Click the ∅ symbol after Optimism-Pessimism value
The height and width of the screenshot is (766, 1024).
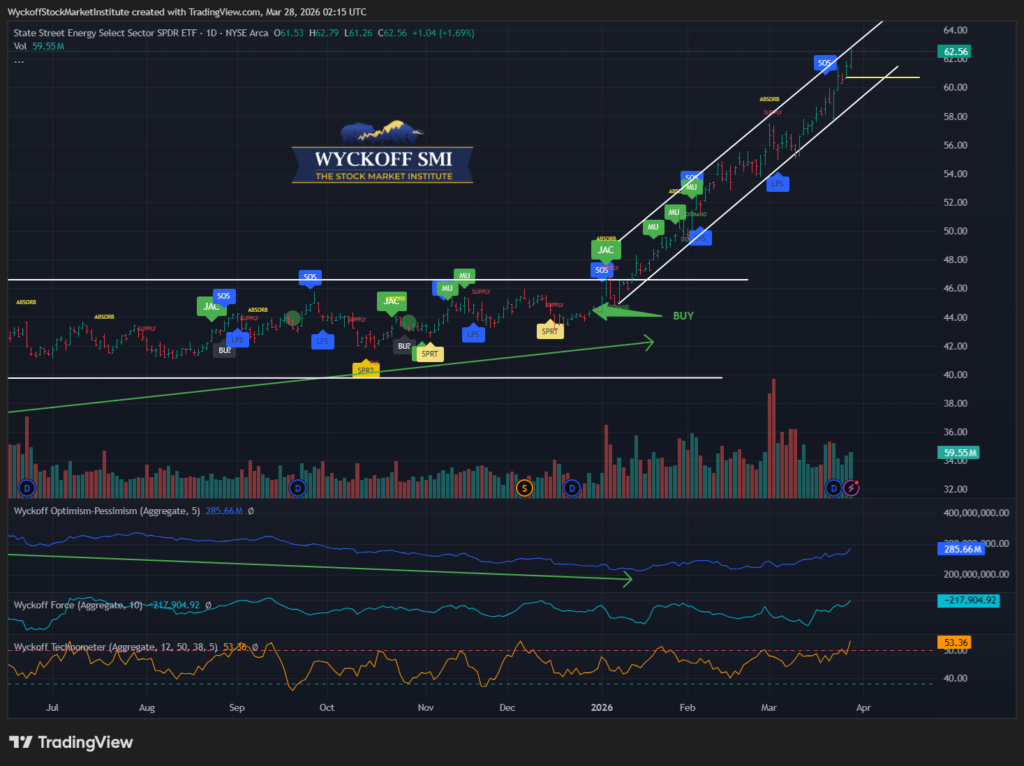(250, 511)
